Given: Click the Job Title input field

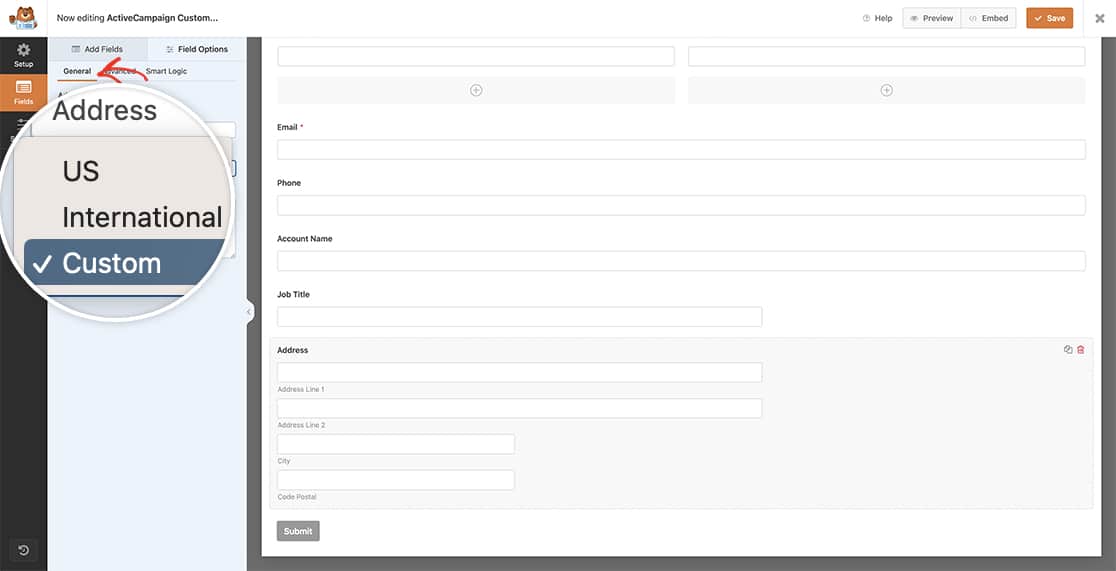Looking at the screenshot, I should coord(520,317).
